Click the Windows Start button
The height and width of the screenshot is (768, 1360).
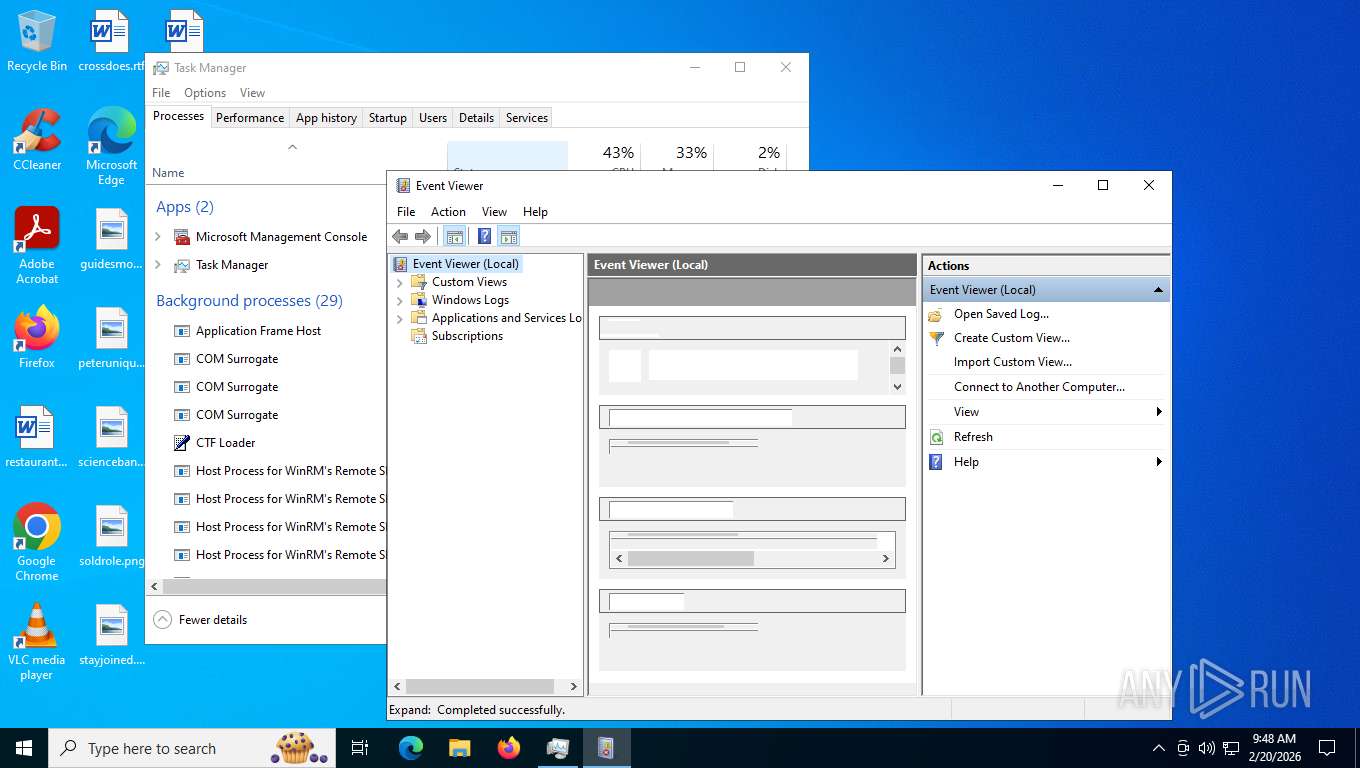tap(24, 748)
